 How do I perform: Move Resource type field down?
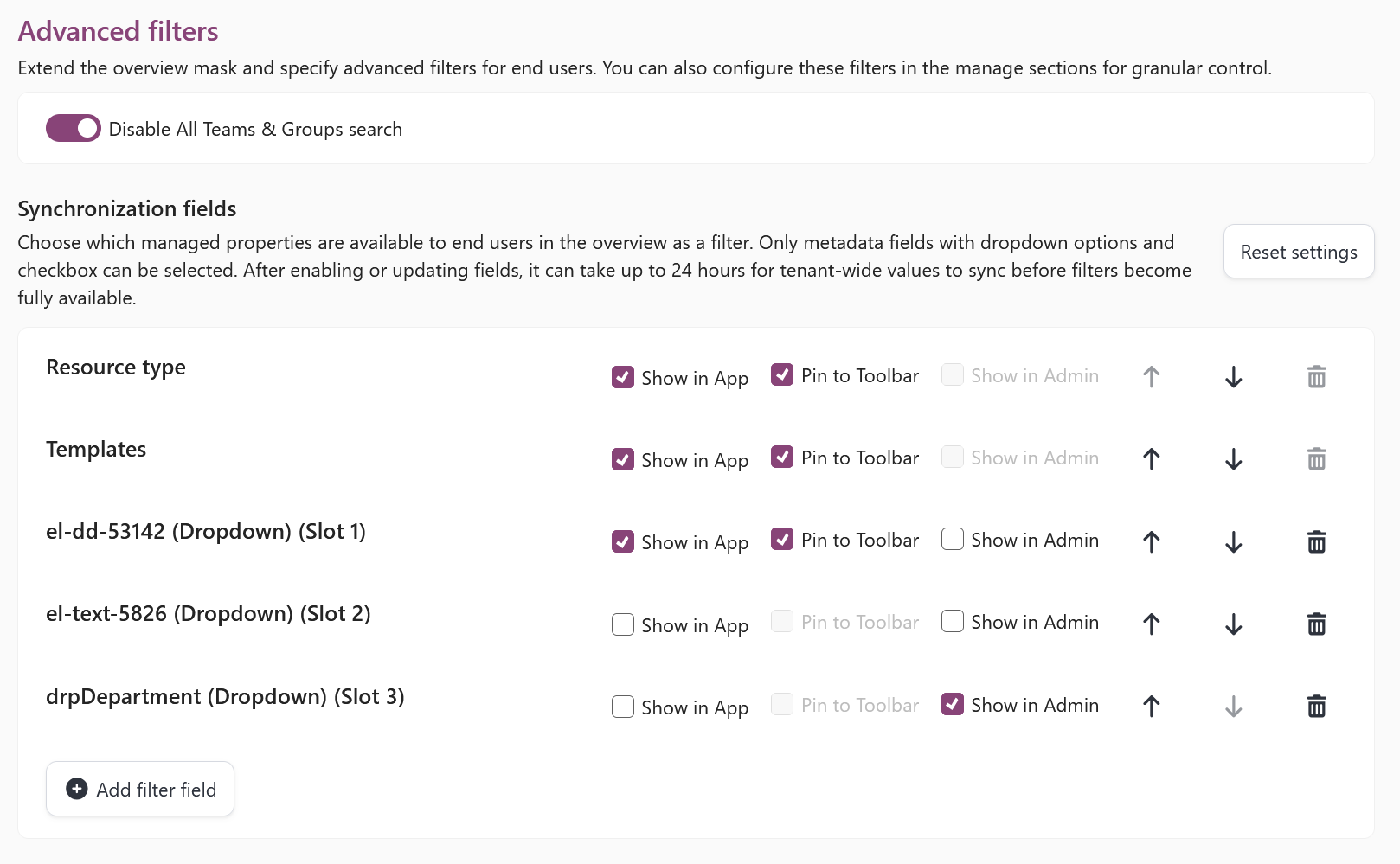1234,377
